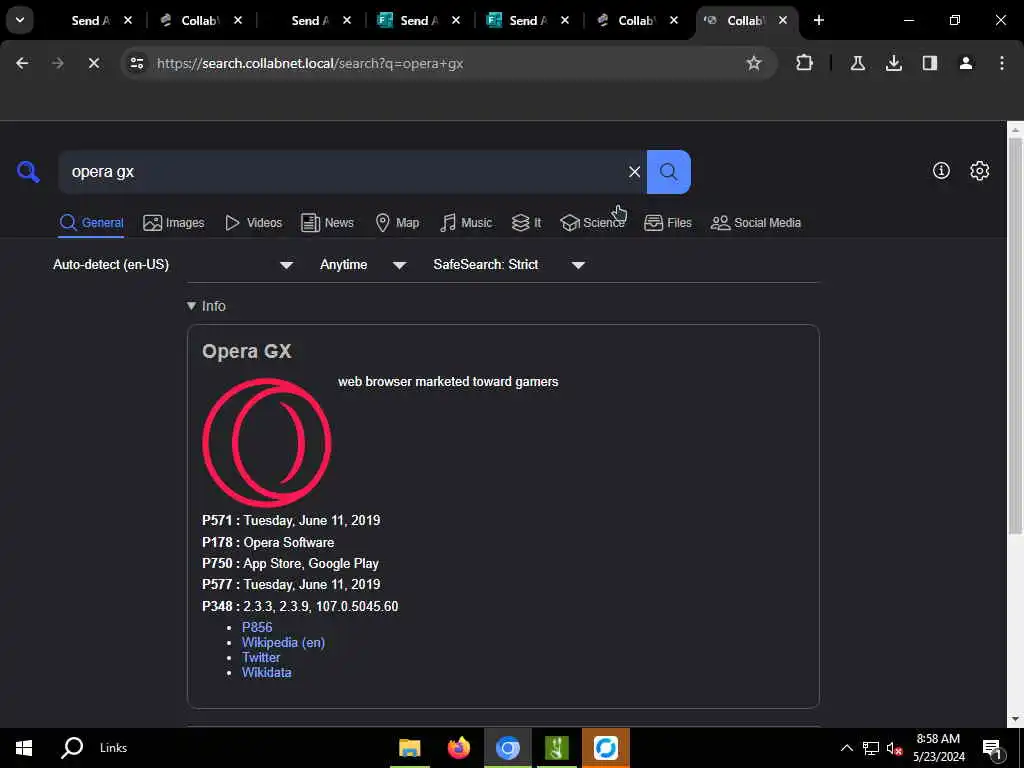This screenshot has width=1024, height=768.
Task: Switch to the Videos search tab
Action: pyautogui.click(x=253, y=223)
